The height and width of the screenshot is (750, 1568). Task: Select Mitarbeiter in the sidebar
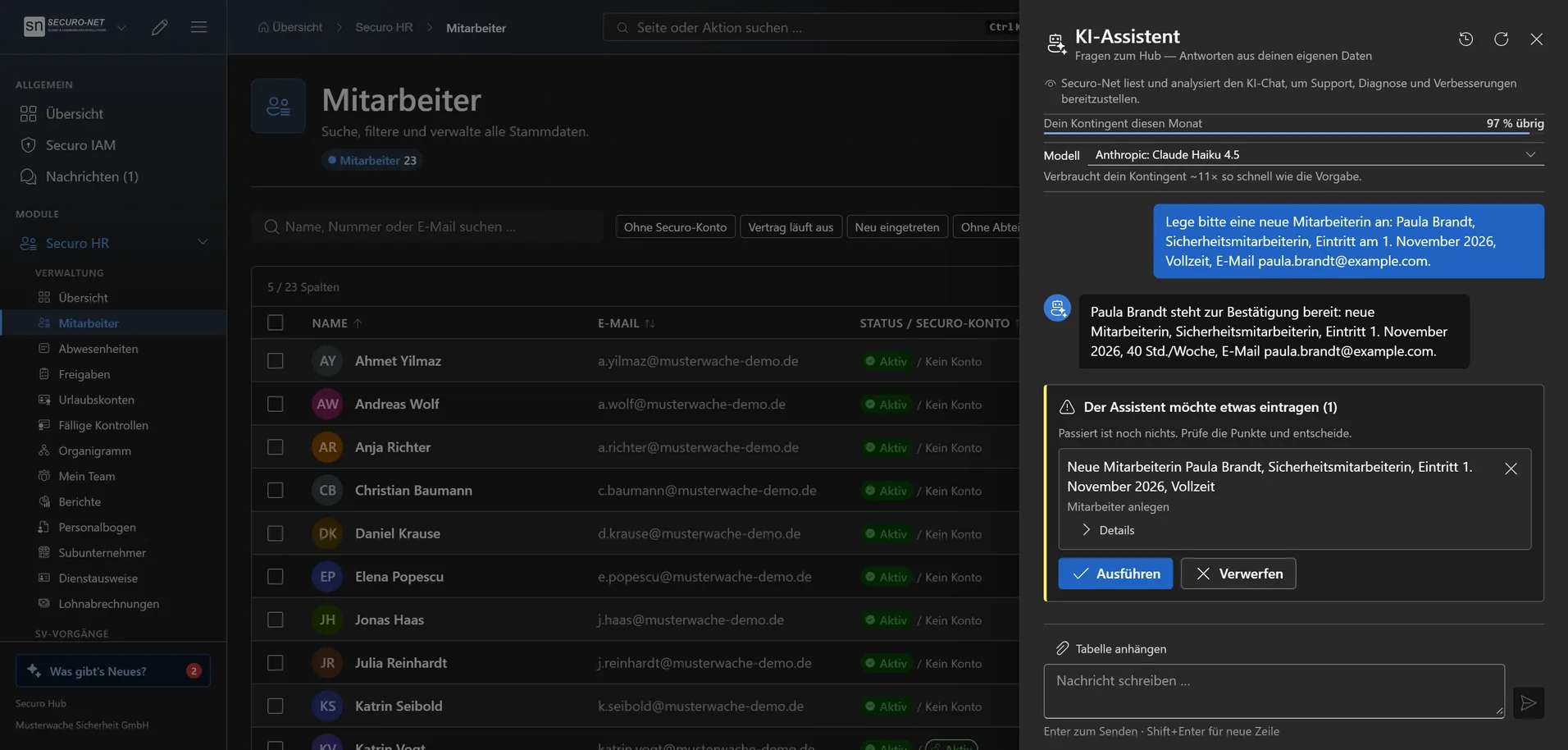point(113,322)
